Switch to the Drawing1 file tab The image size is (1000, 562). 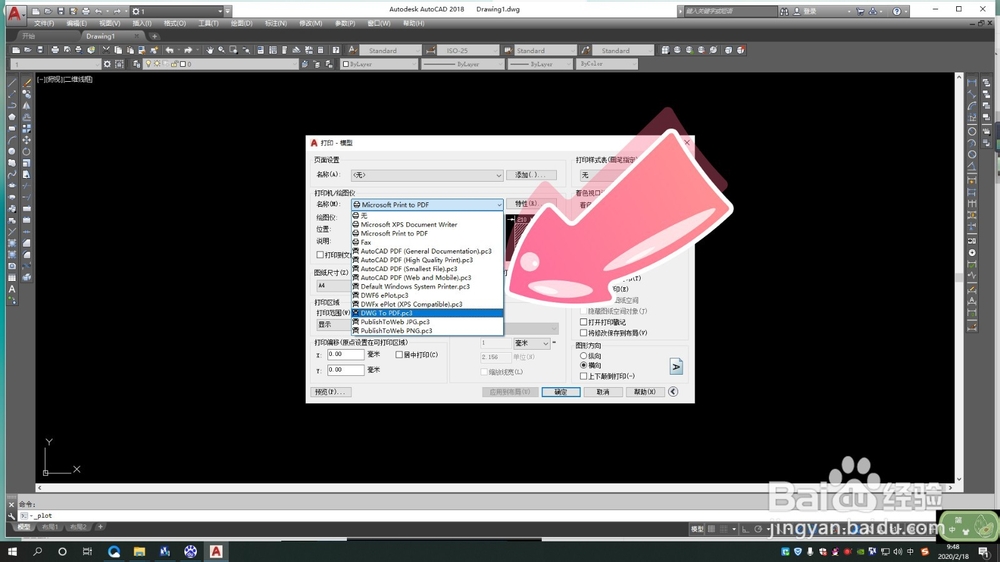(101, 36)
